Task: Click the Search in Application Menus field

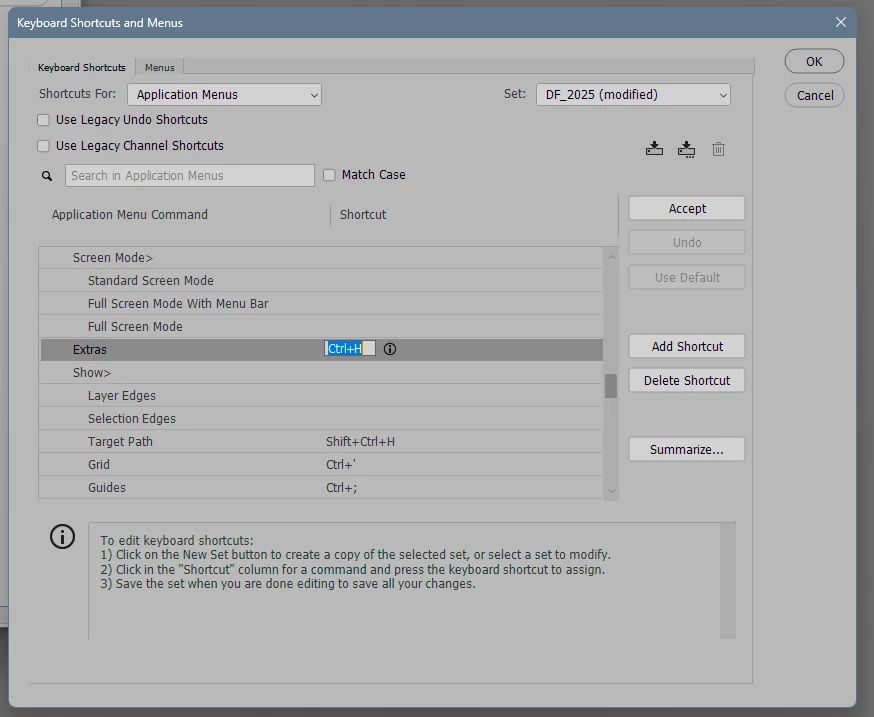Action: [x=190, y=176]
